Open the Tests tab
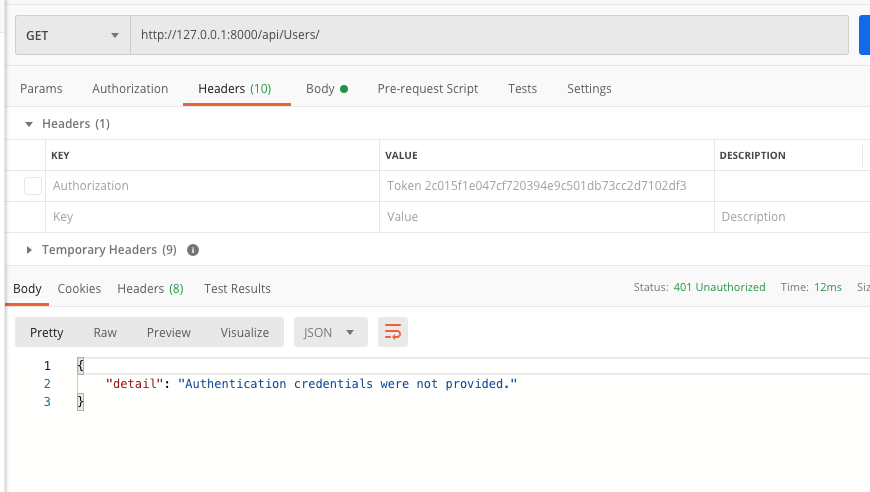The width and height of the screenshot is (870, 492). coord(523,89)
